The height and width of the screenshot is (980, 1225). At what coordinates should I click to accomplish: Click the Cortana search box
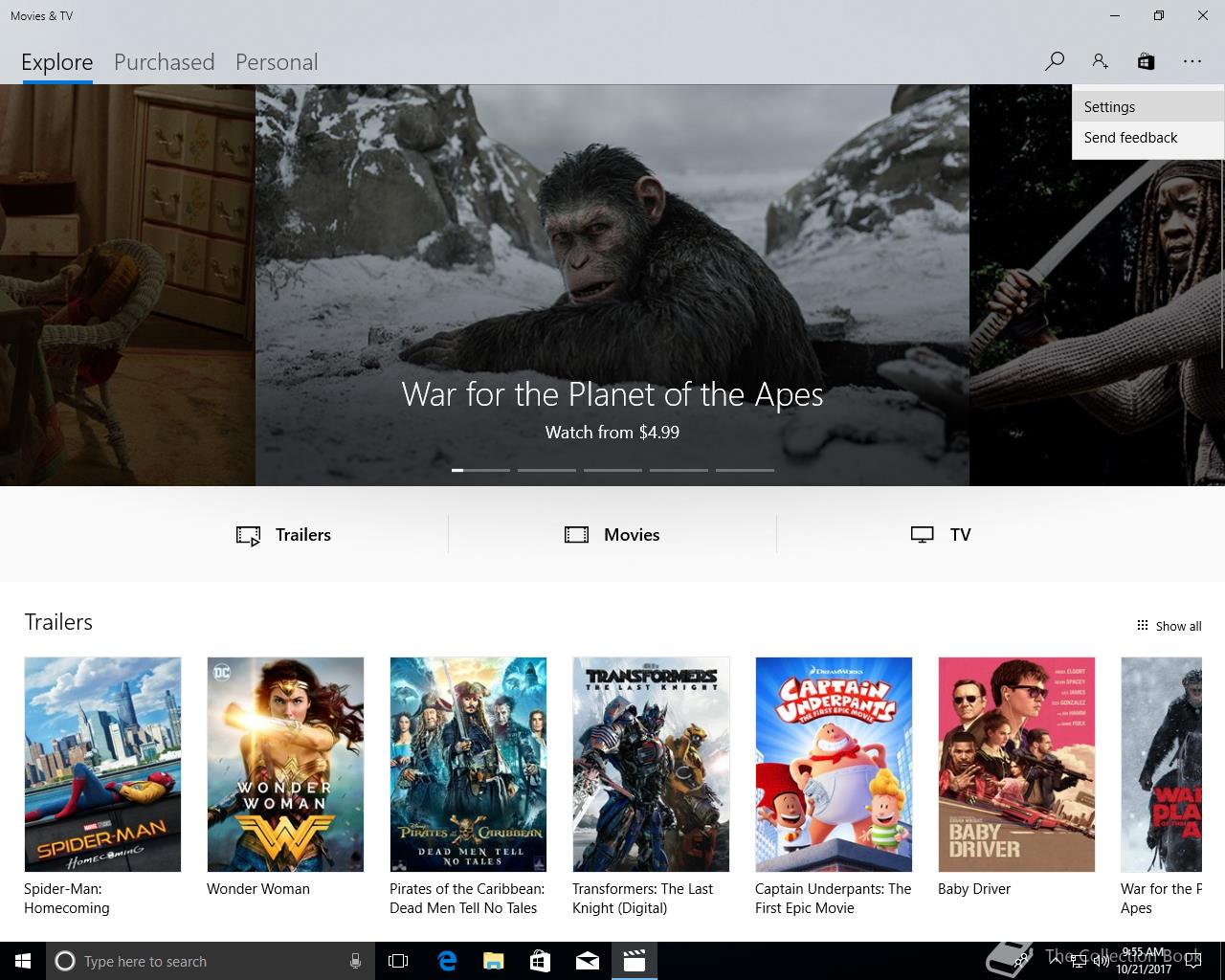point(209,961)
